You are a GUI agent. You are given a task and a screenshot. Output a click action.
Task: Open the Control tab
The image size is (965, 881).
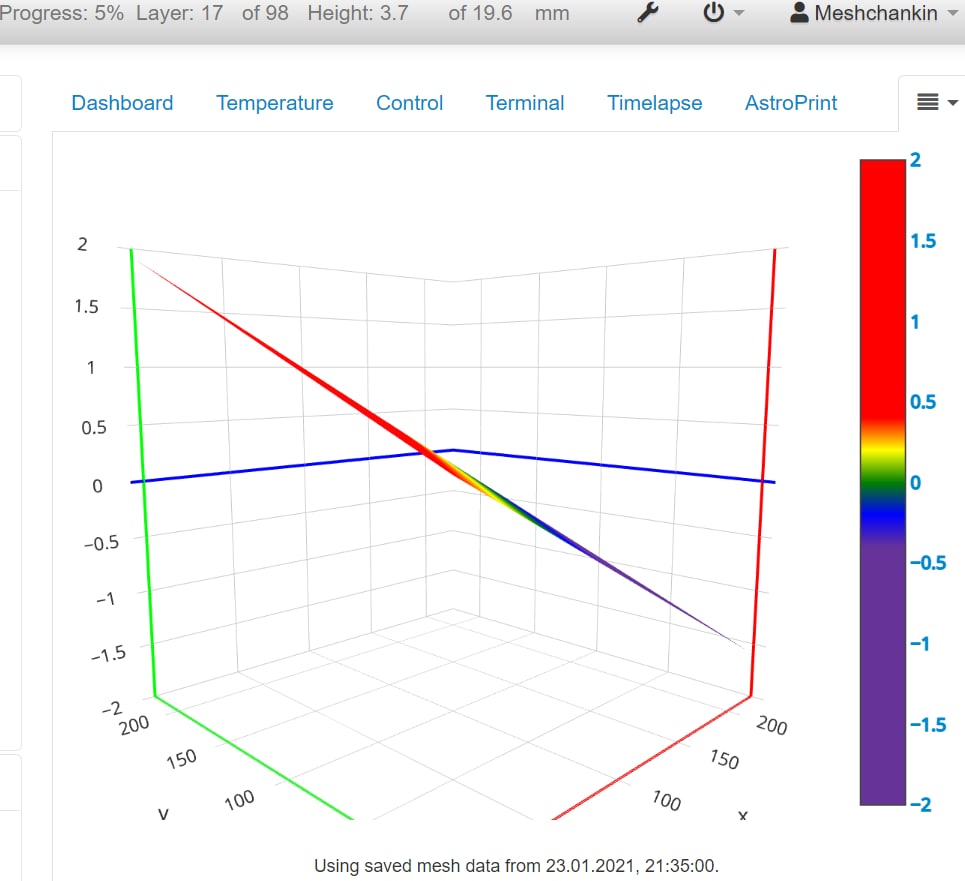409,103
